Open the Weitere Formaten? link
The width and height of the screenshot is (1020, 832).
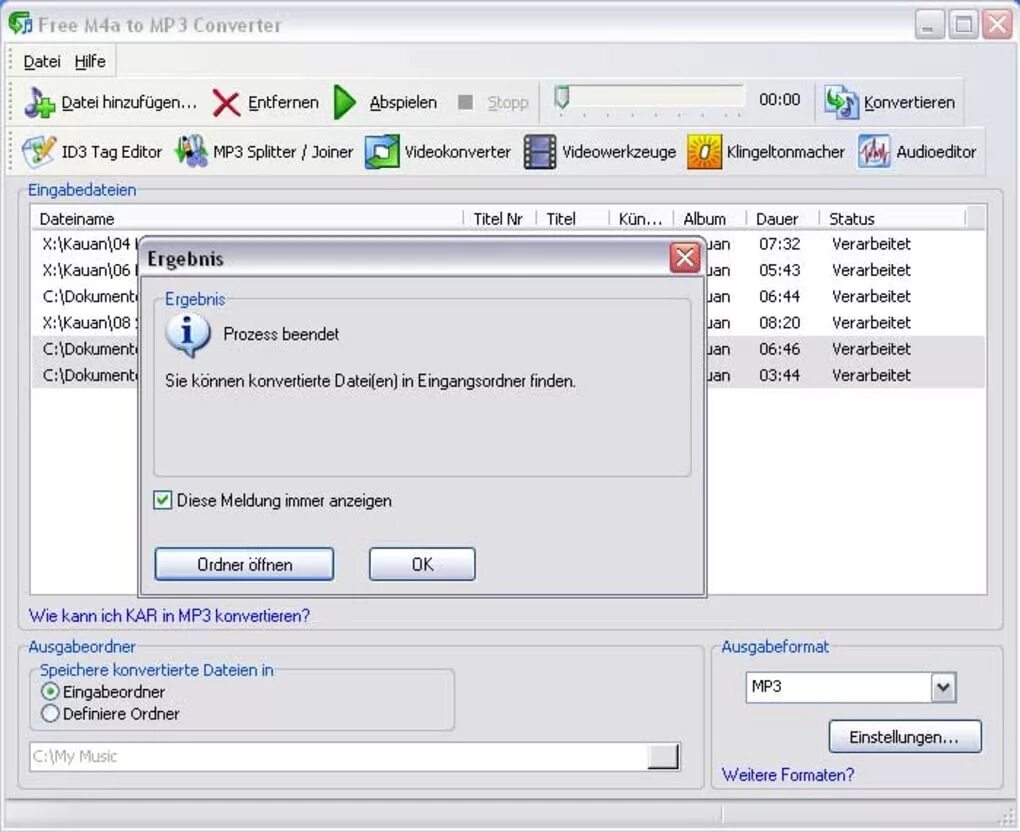tap(788, 775)
